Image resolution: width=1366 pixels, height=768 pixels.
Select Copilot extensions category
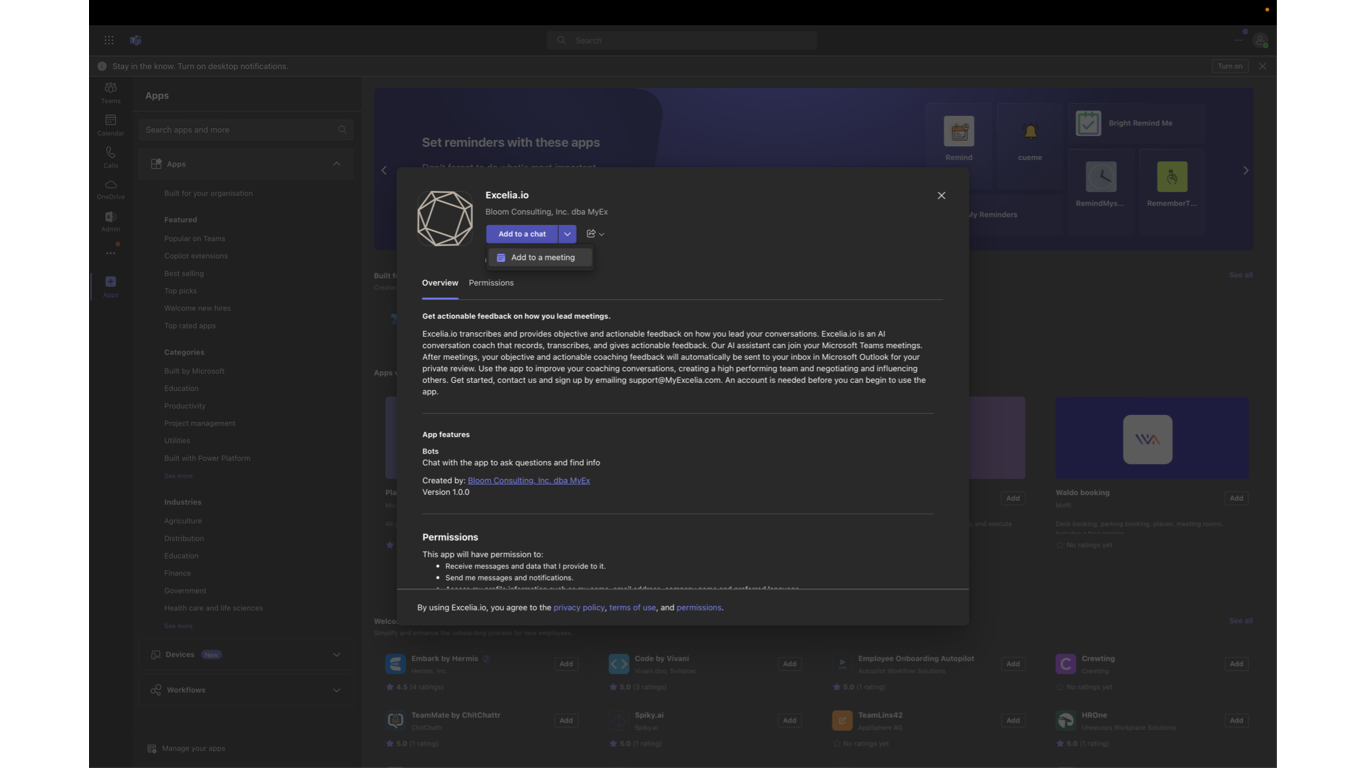[x=196, y=256]
